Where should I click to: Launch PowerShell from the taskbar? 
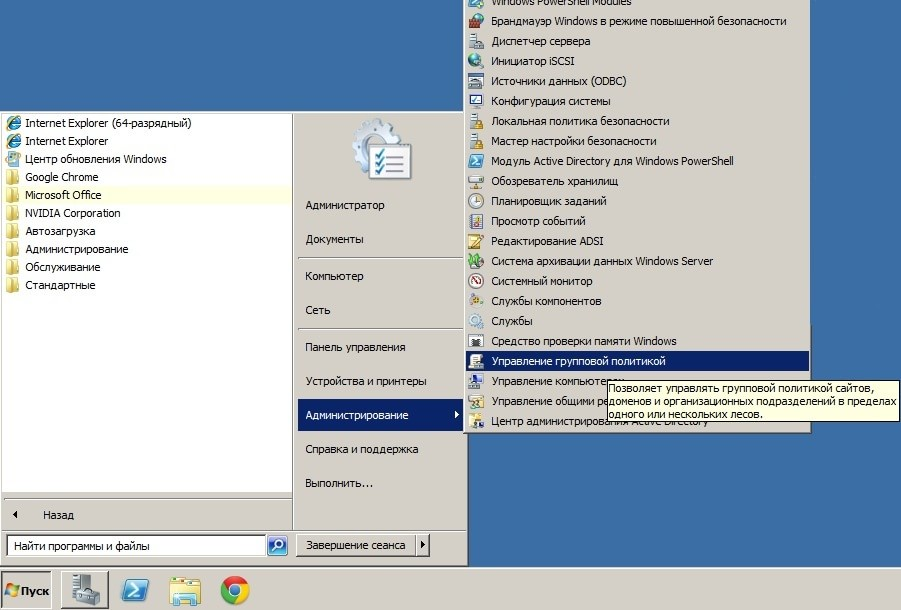coord(135,590)
